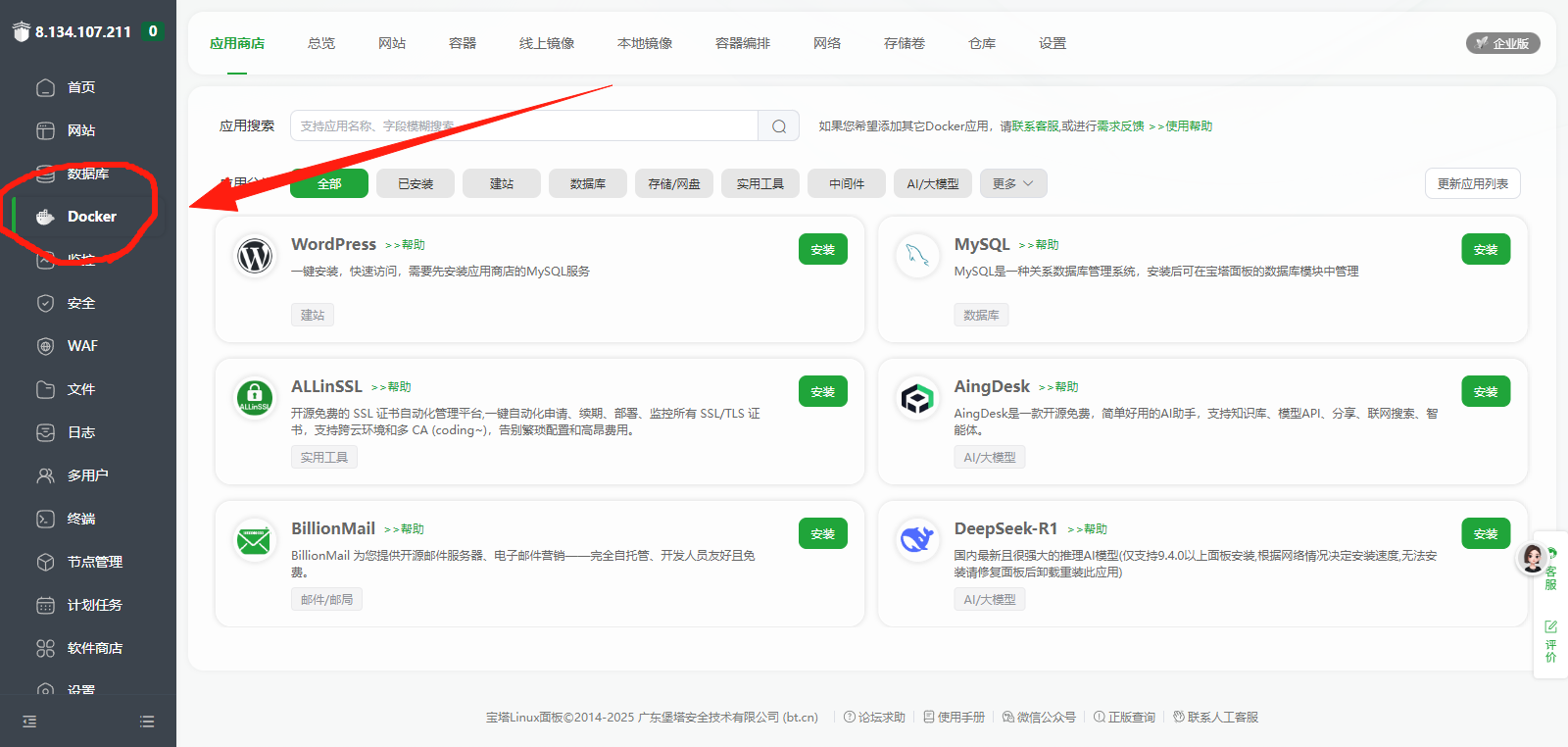Viewport: 1568px width, 747px height.
Task: Filter apps by 实用工具
Action: click(760, 183)
